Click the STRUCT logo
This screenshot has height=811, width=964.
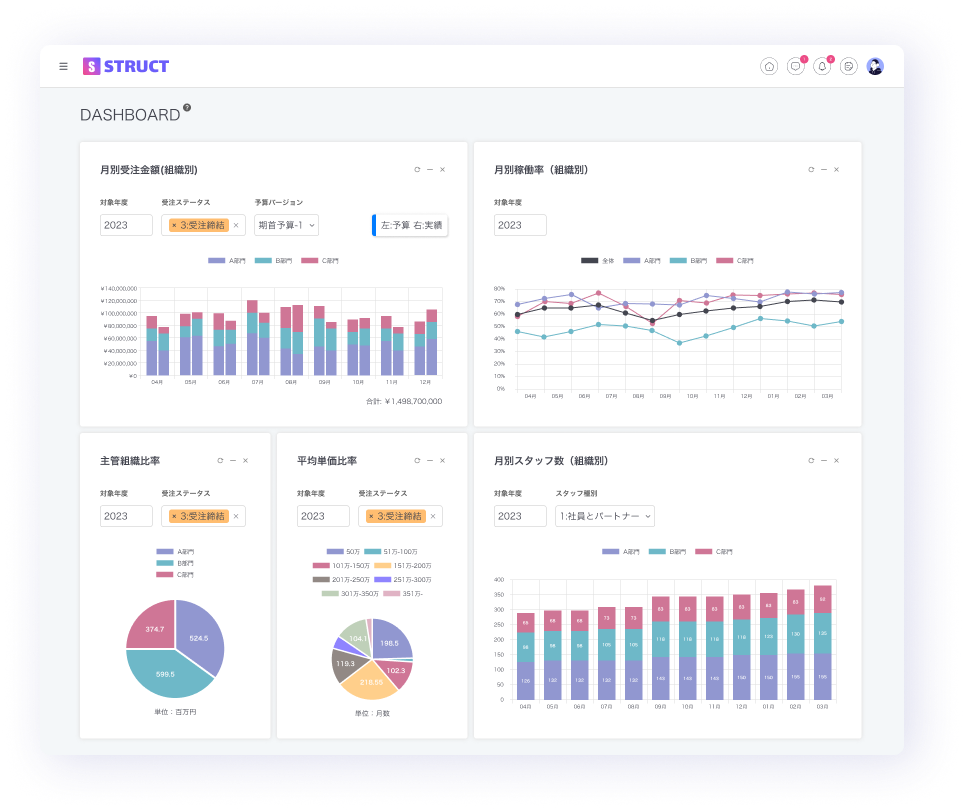pos(126,67)
